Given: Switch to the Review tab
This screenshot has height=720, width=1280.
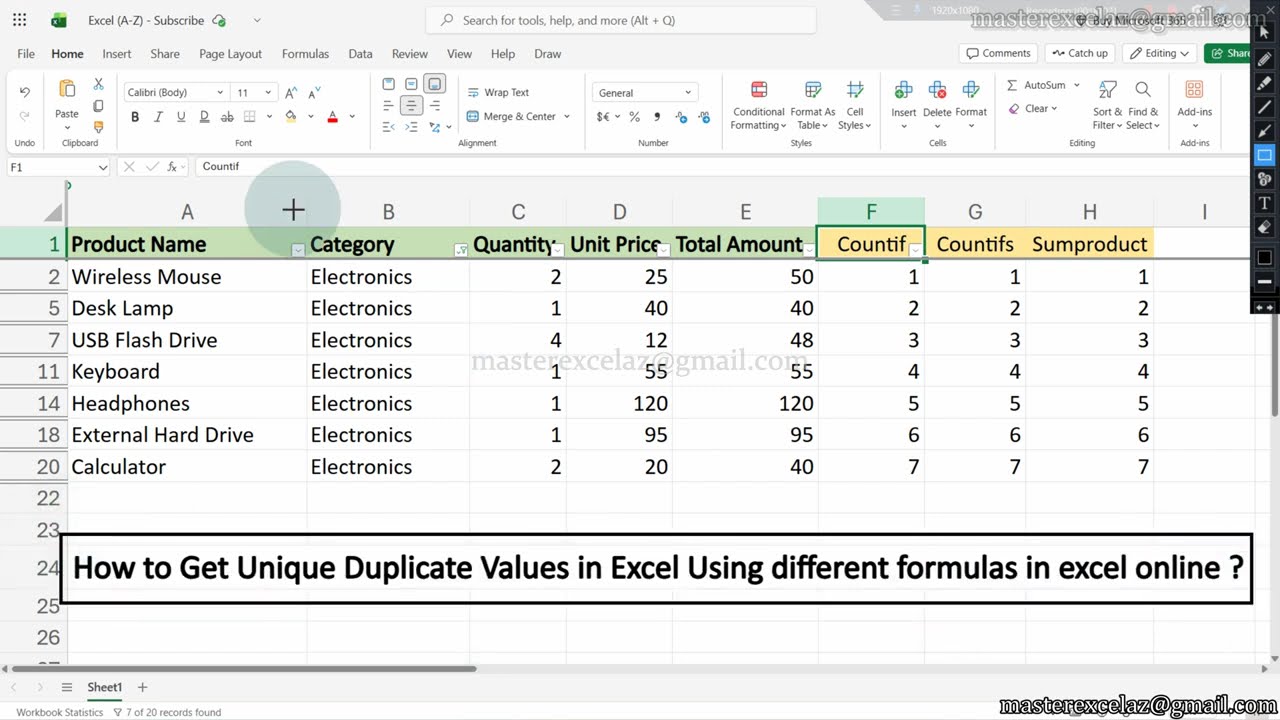Looking at the screenshot, I should [410, 54].
